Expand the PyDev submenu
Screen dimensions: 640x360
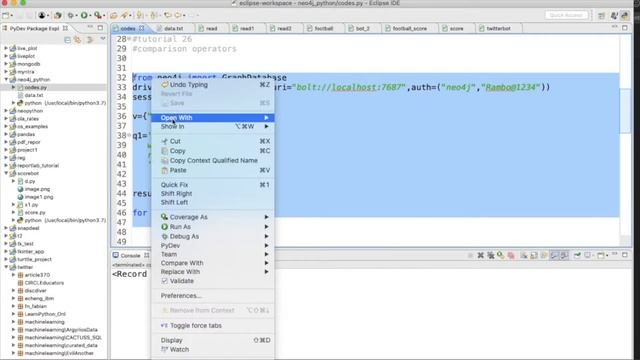pos(213,246)
